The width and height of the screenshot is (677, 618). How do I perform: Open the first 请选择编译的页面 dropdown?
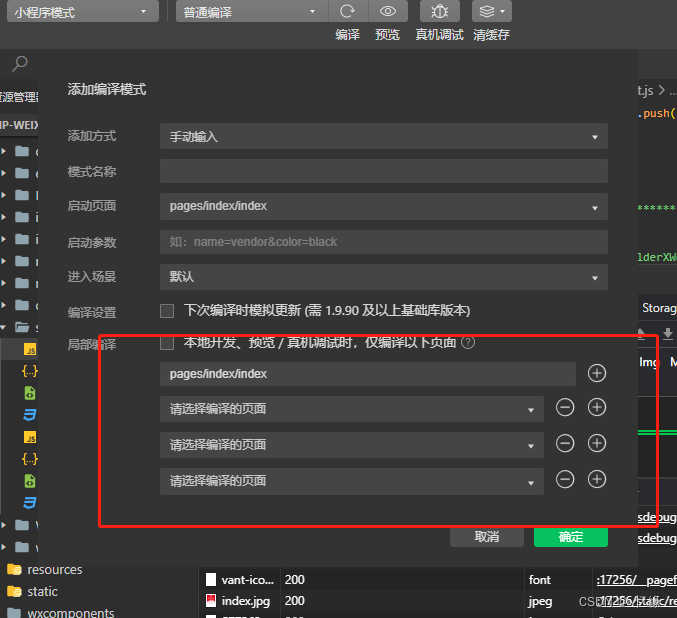click(x=351, y=409)
